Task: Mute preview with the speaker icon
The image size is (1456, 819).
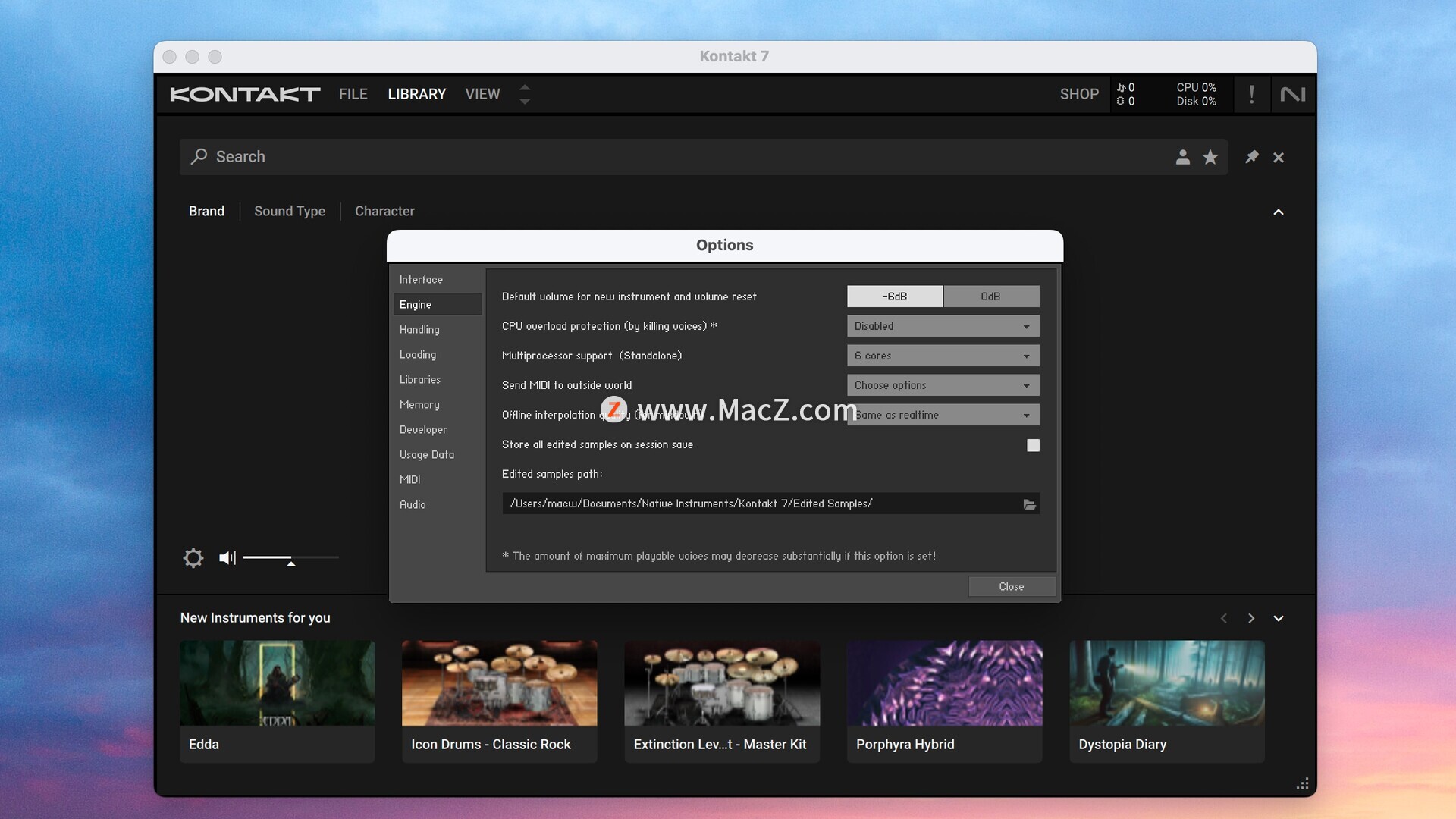Action: tap(227, 558)
